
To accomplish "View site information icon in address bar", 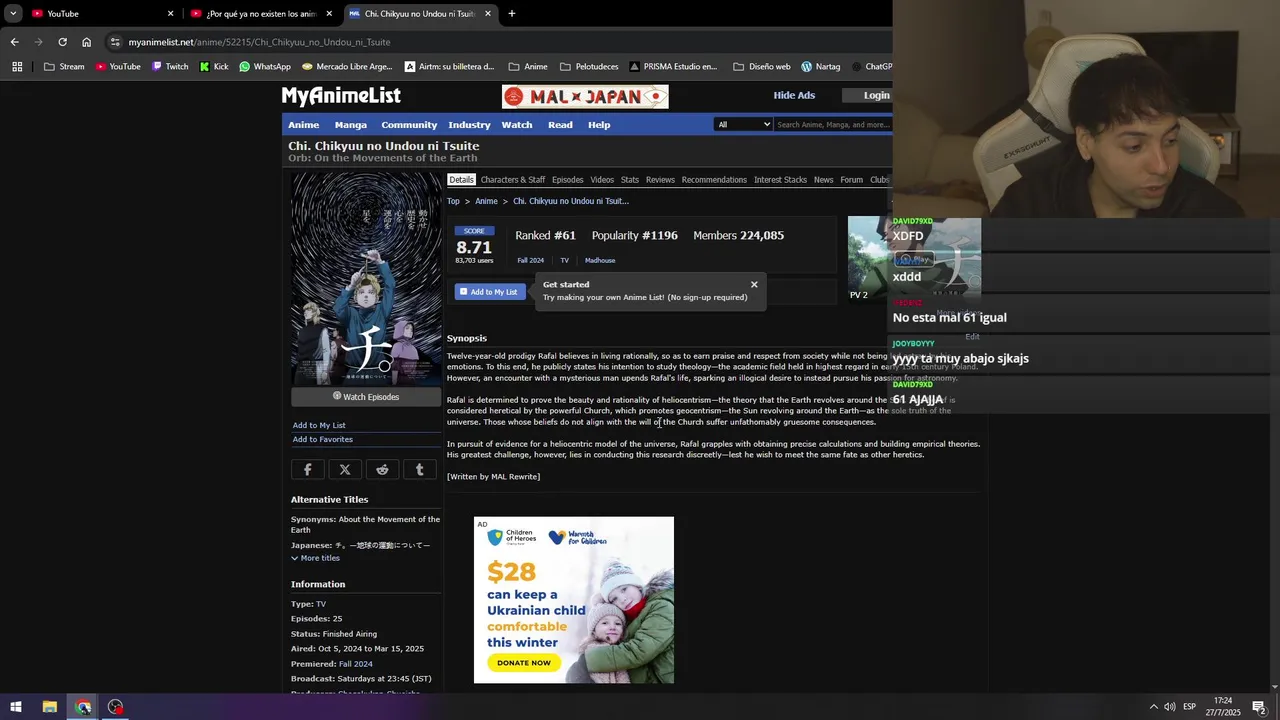I will pos(115,42).
